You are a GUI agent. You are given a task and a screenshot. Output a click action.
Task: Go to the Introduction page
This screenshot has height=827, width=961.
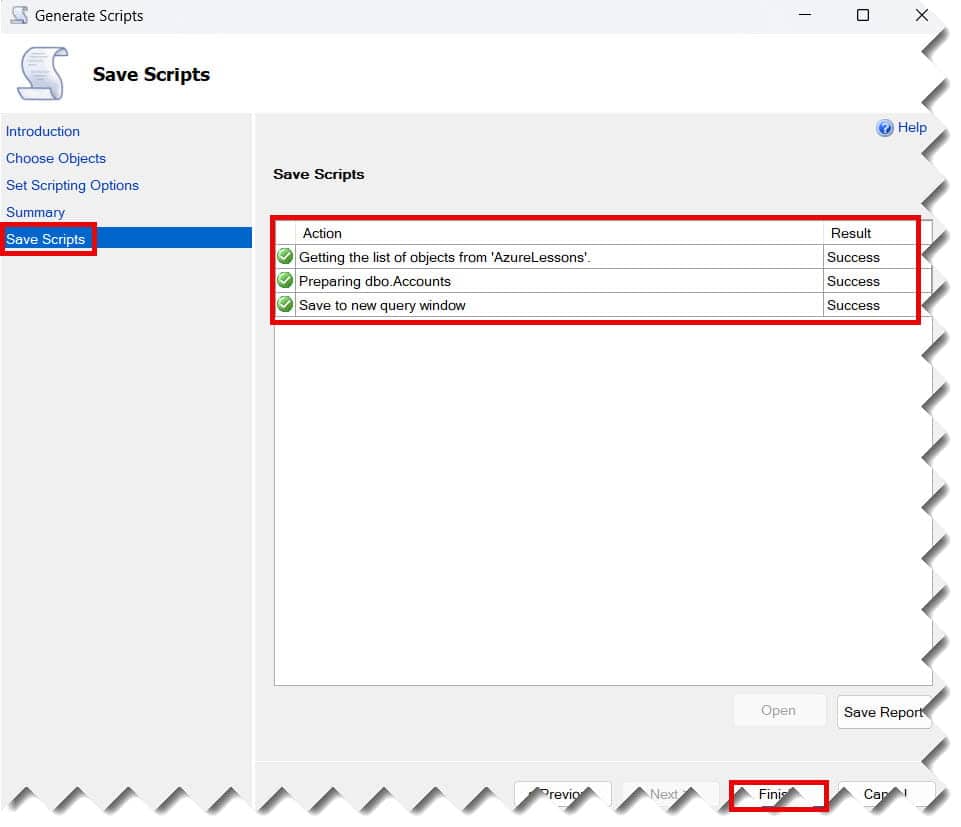coord(43,132)
